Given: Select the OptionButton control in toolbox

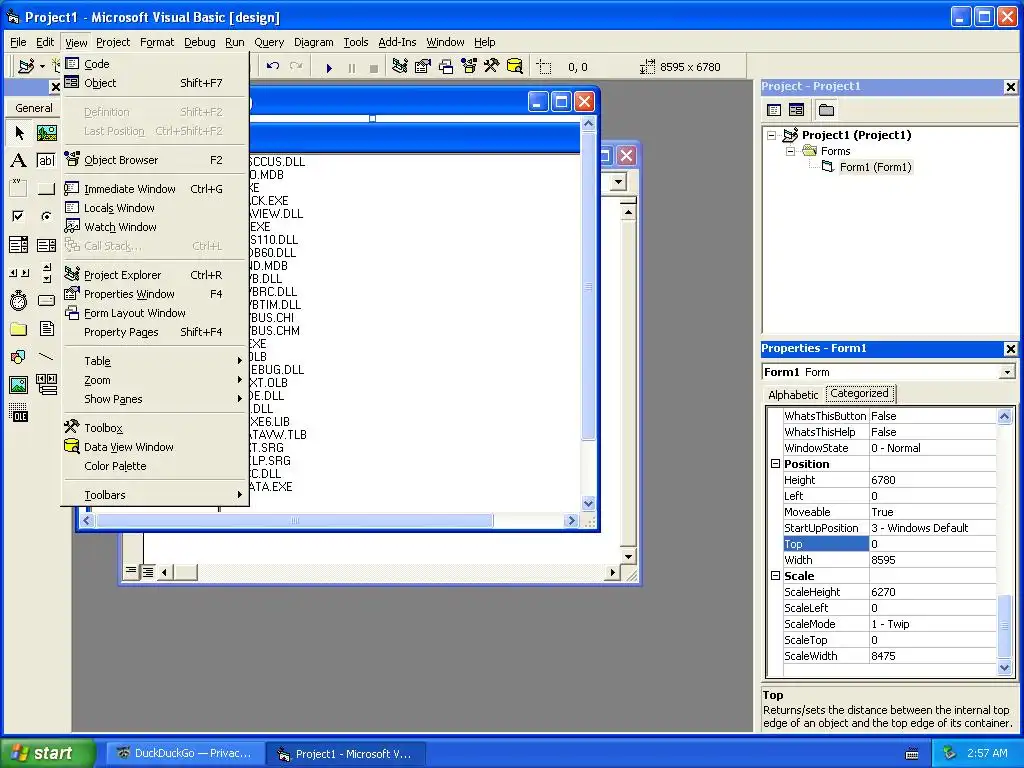Looking at the screenshot, I should pos(46,216).
